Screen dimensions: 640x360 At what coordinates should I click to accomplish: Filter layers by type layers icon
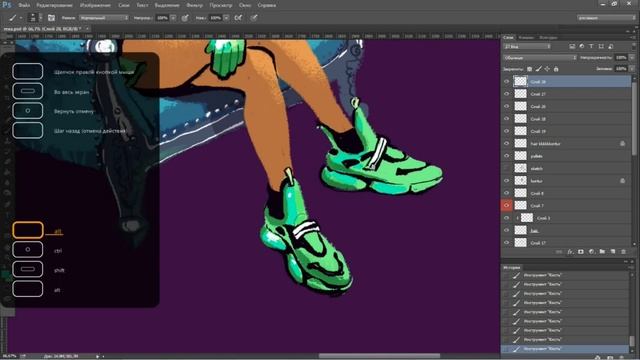tap(591, 47)
